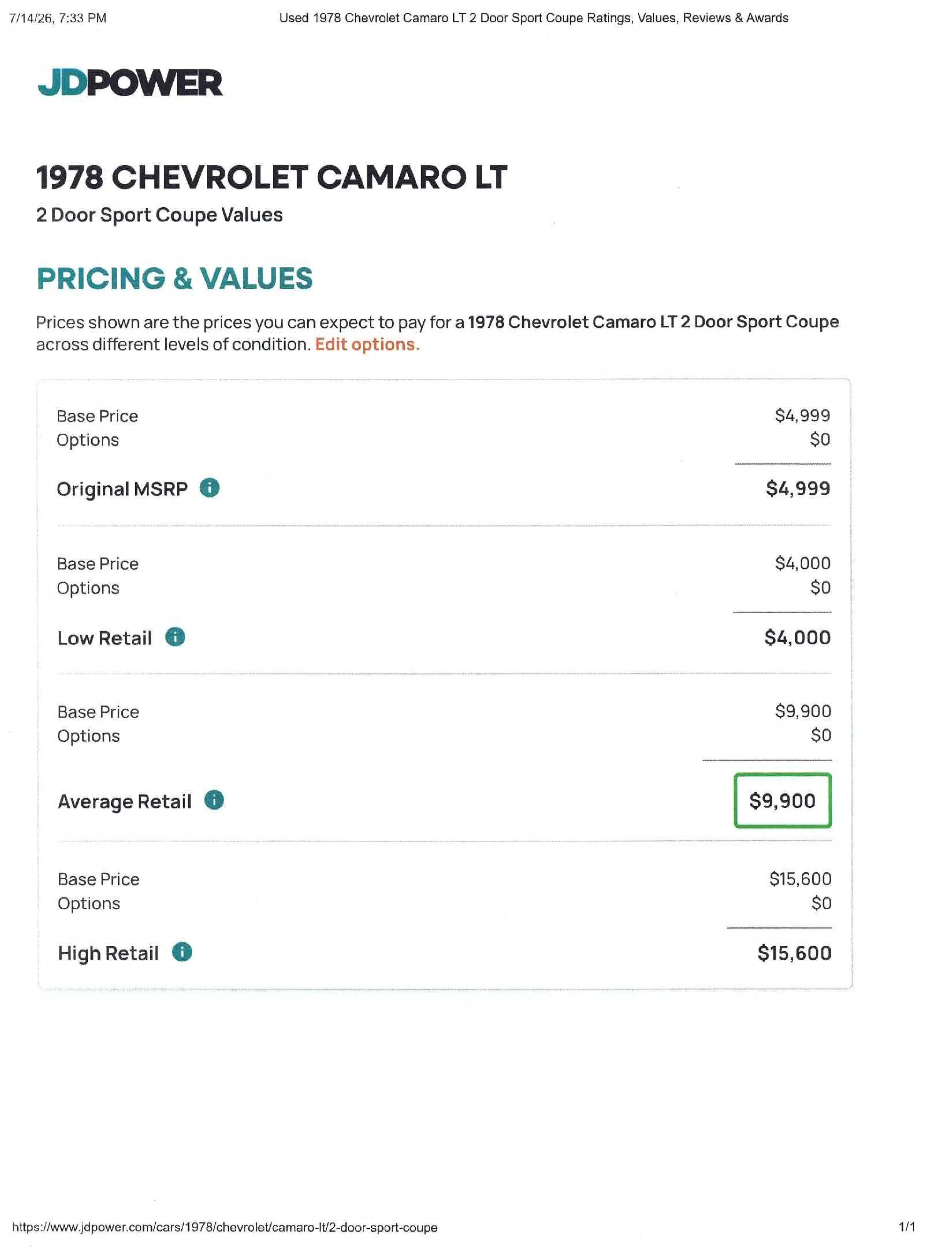Click the 1978 Chevrolet Camaro LT heading
Screen dimensions: 952x1249
(x=272, y=178)
